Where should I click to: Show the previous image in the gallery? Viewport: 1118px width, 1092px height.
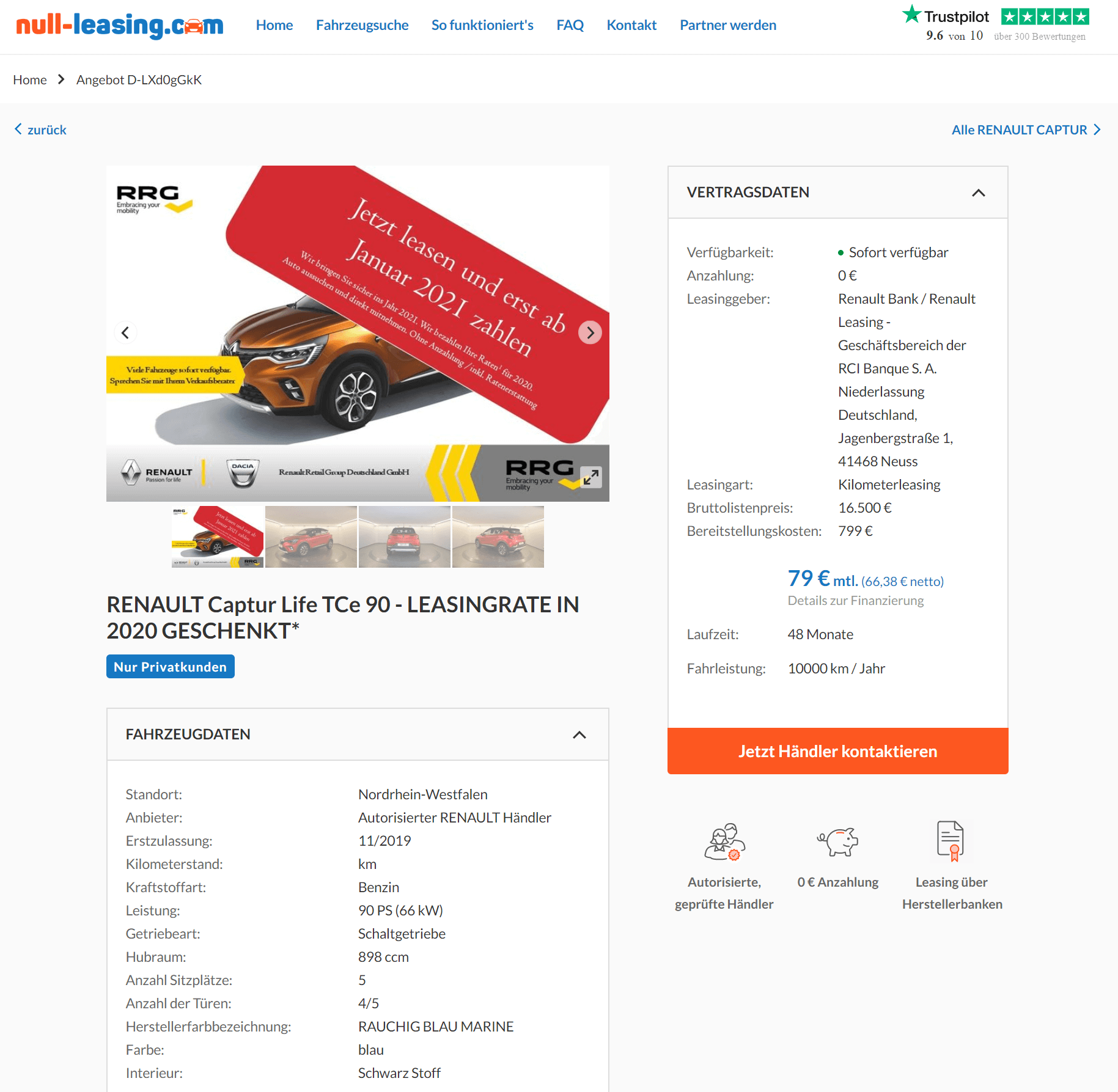coord(125,332)
